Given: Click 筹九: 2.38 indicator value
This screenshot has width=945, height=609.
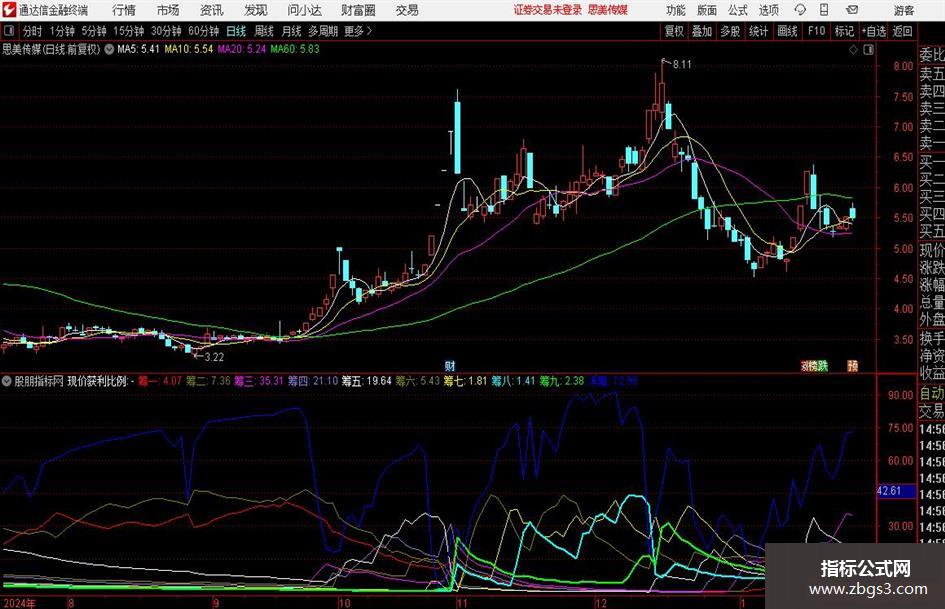Looking at the screenshot, I should (562, 381).
